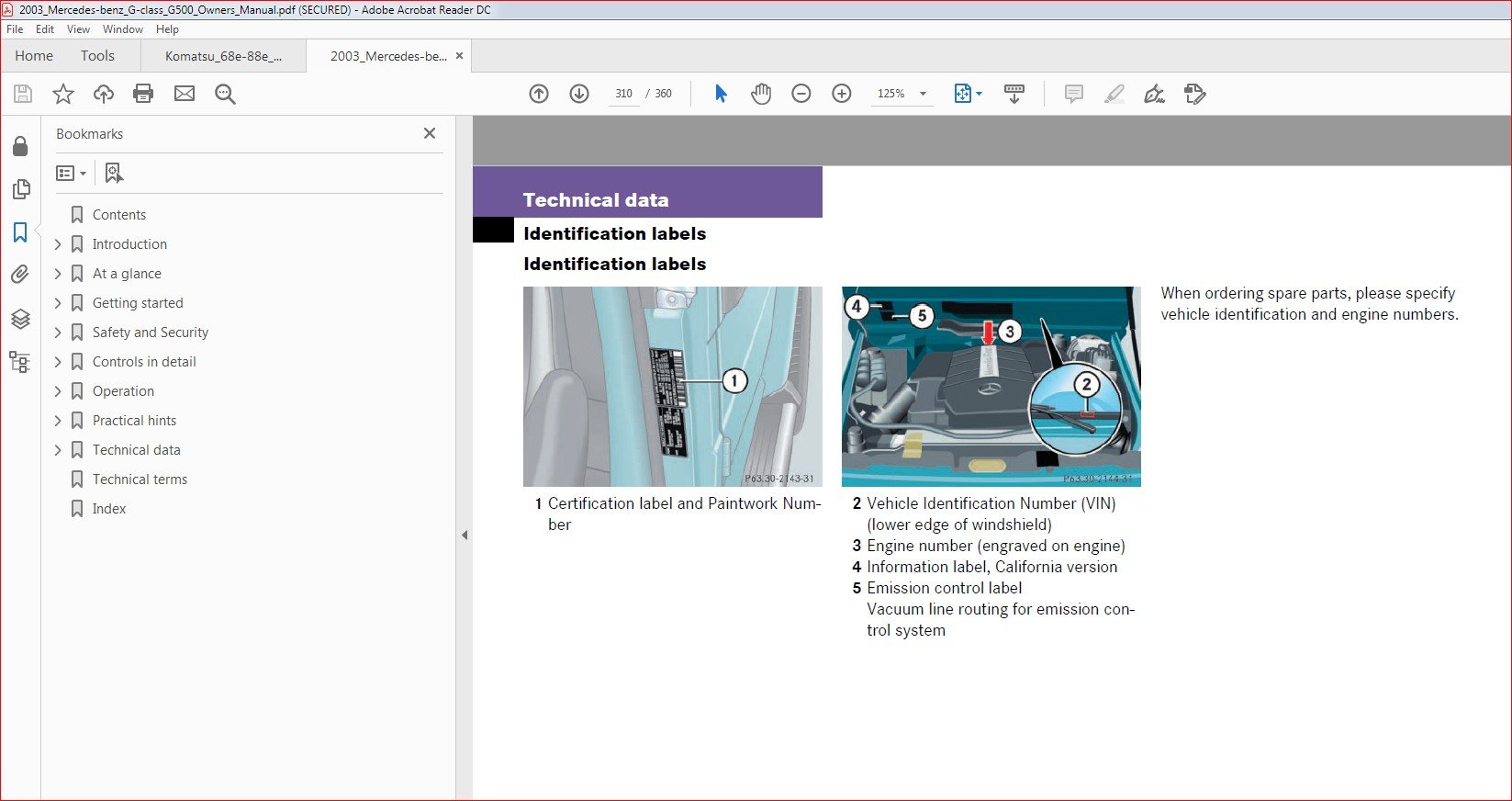Zoom out with the minus button
1512x801 pixels.
[x=801, y=94]
